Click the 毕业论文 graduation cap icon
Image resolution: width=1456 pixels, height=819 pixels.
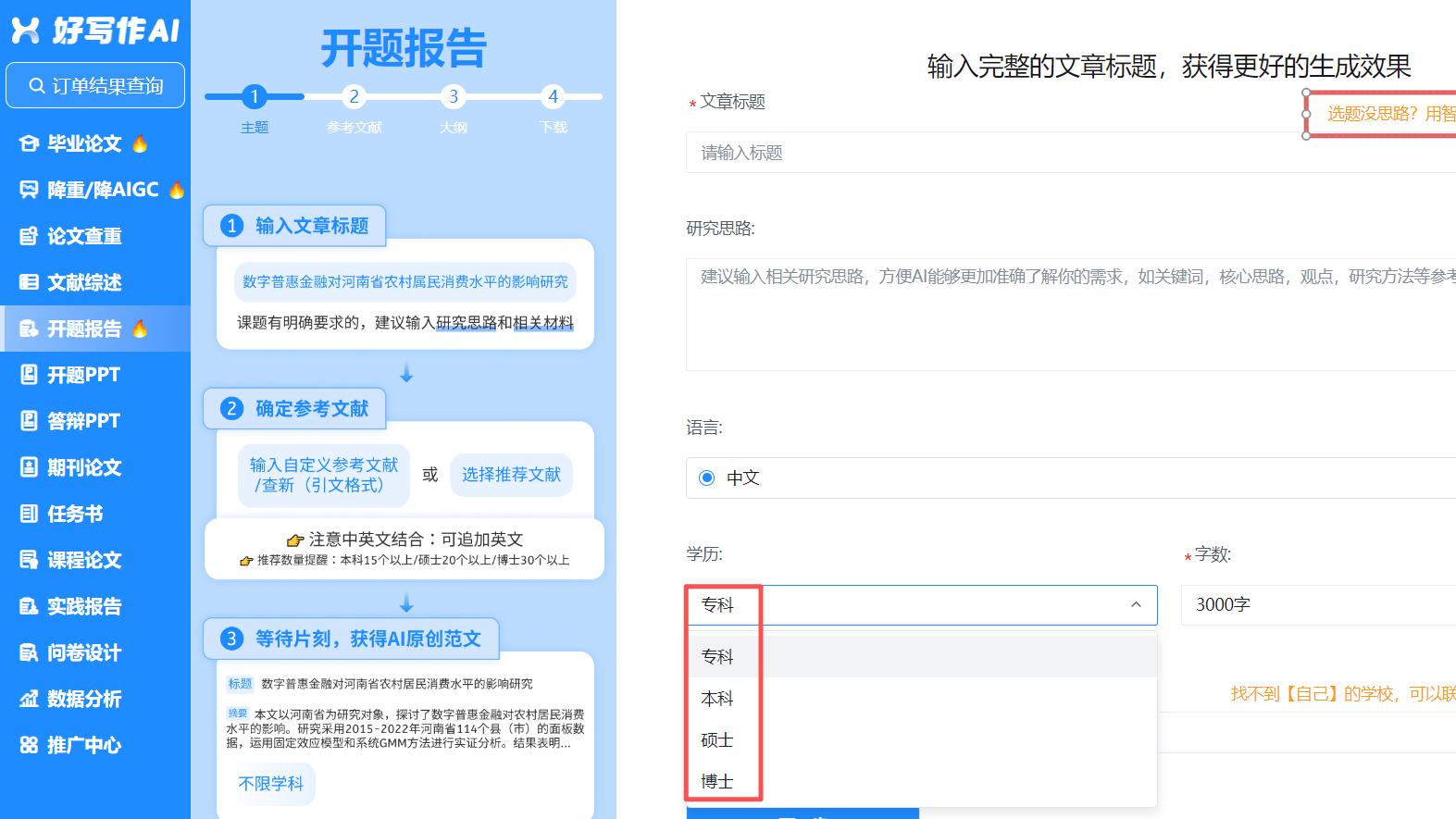[x=29, y=143]
